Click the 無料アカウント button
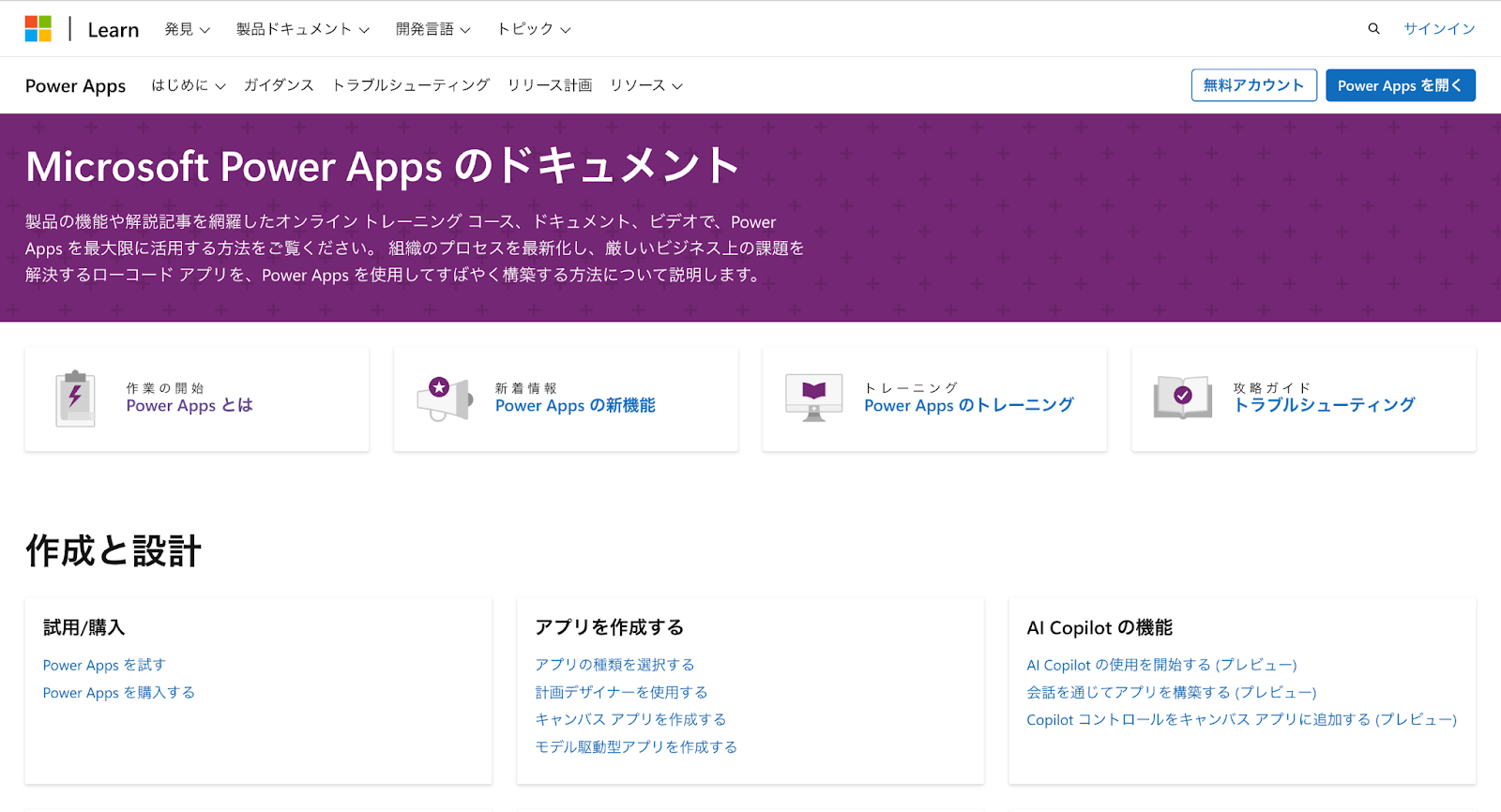 point(1254,85)
